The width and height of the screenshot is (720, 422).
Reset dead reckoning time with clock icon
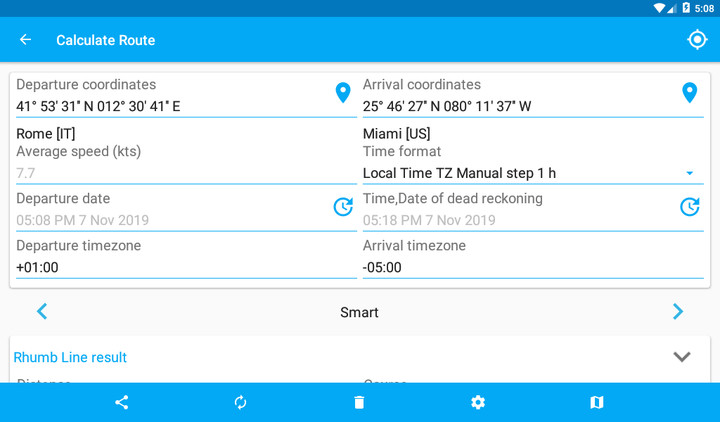click(x=689, y=207)
